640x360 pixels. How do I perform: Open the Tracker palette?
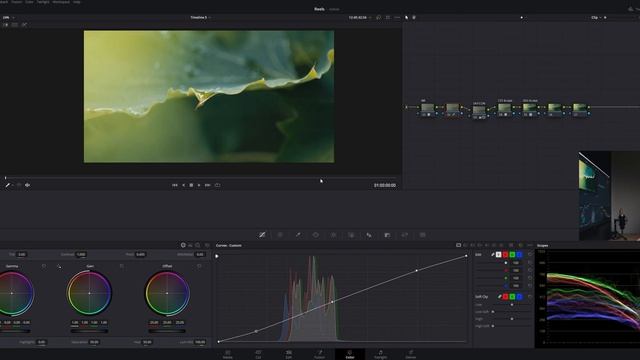[333, 235]
